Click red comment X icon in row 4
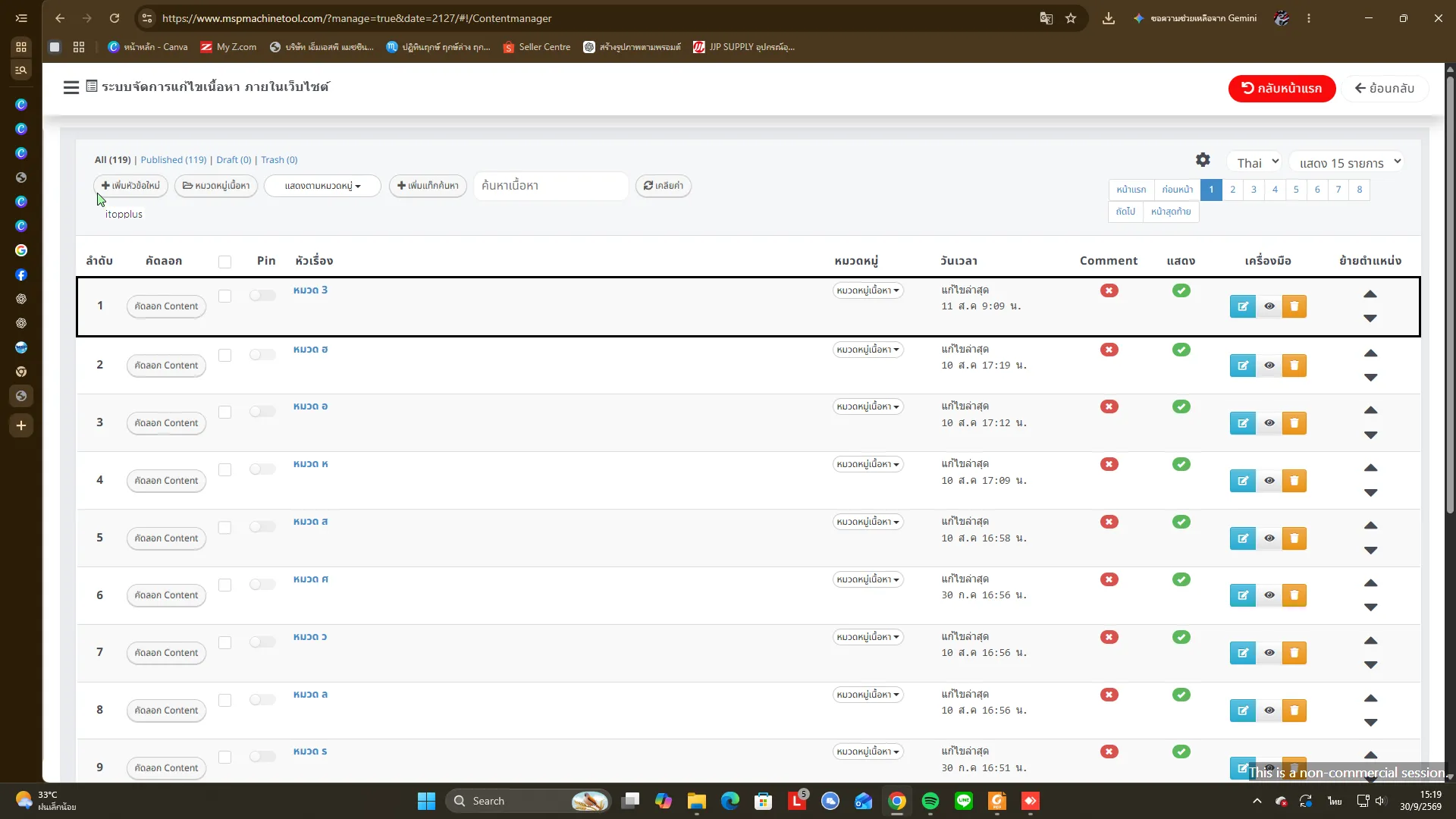 (1109, 464)
